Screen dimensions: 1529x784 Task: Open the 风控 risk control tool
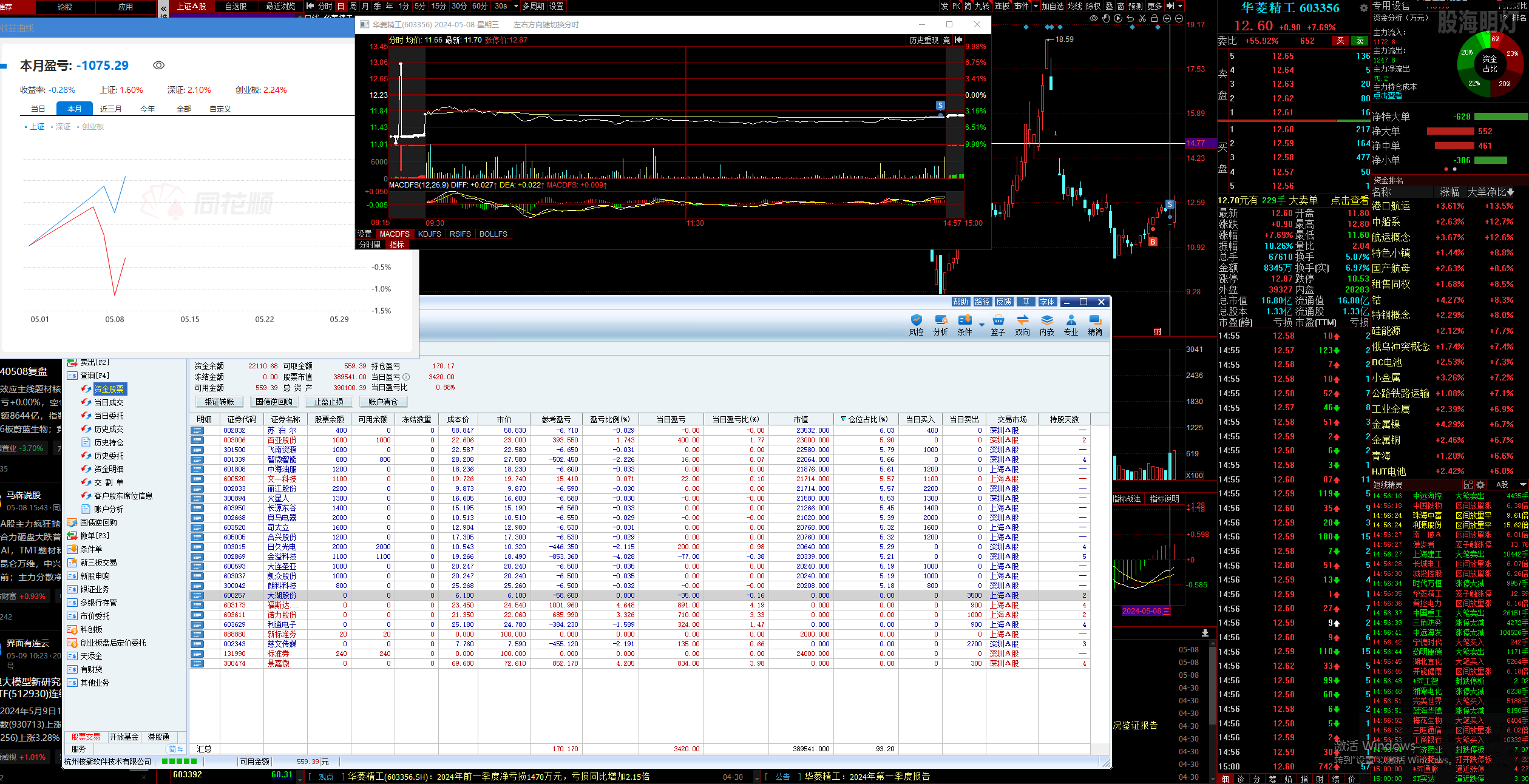(916, 325)
